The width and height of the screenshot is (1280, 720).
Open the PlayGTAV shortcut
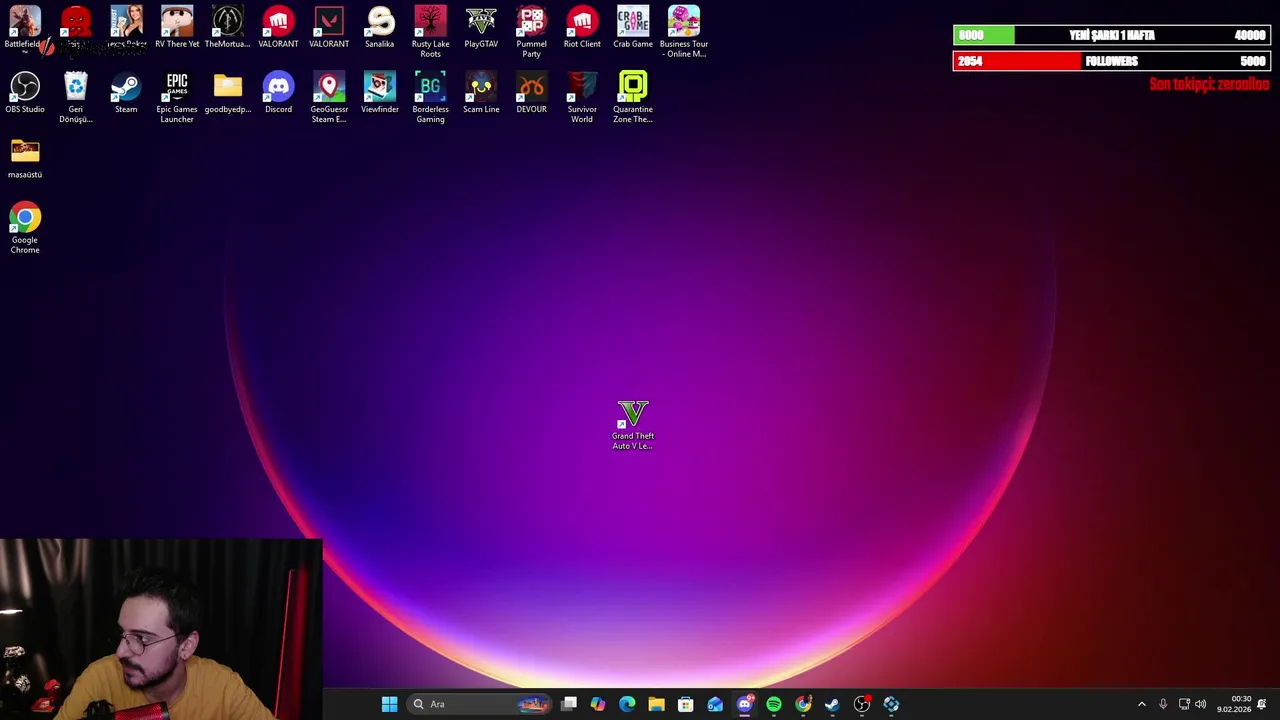481,28
